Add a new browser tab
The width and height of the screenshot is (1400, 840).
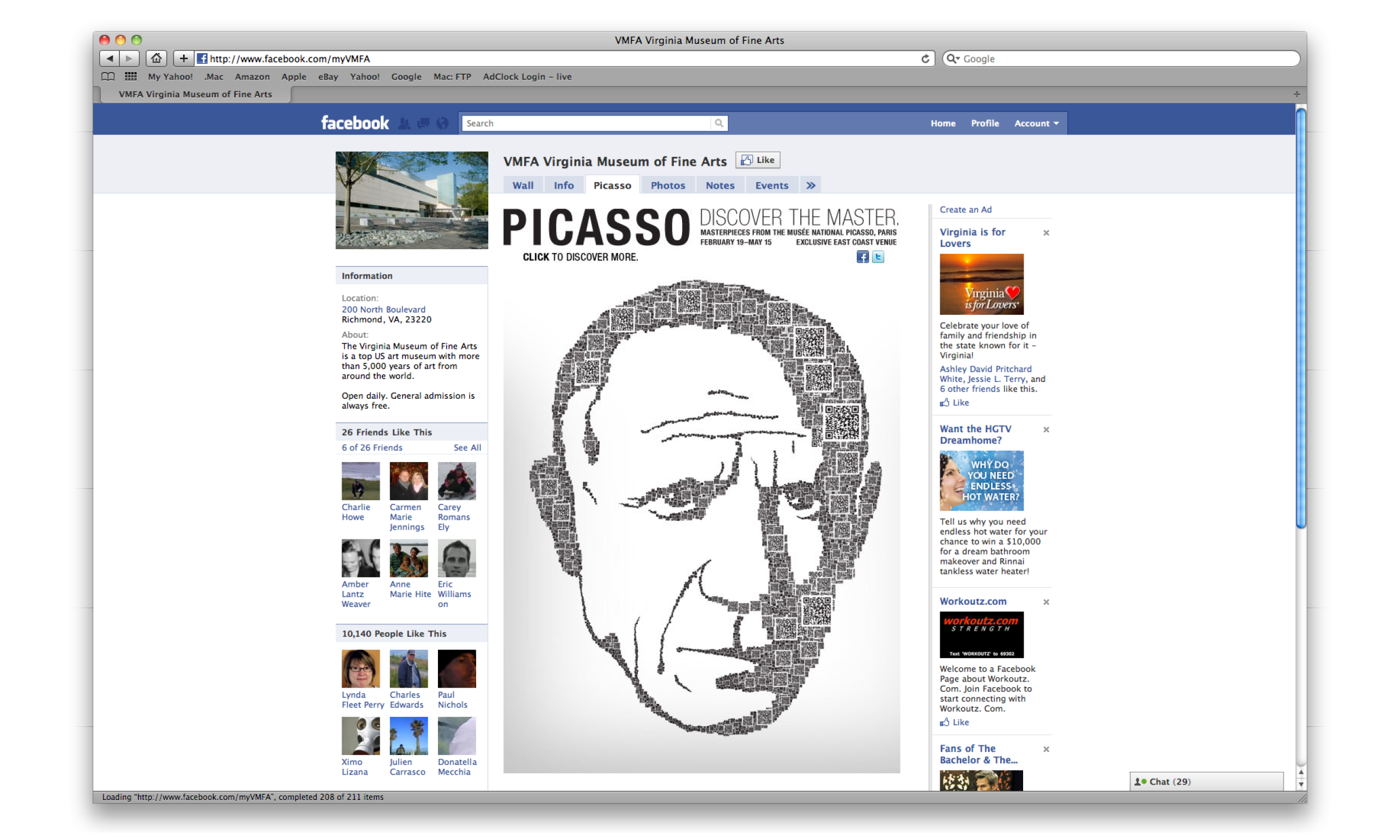click(1296, 95)
